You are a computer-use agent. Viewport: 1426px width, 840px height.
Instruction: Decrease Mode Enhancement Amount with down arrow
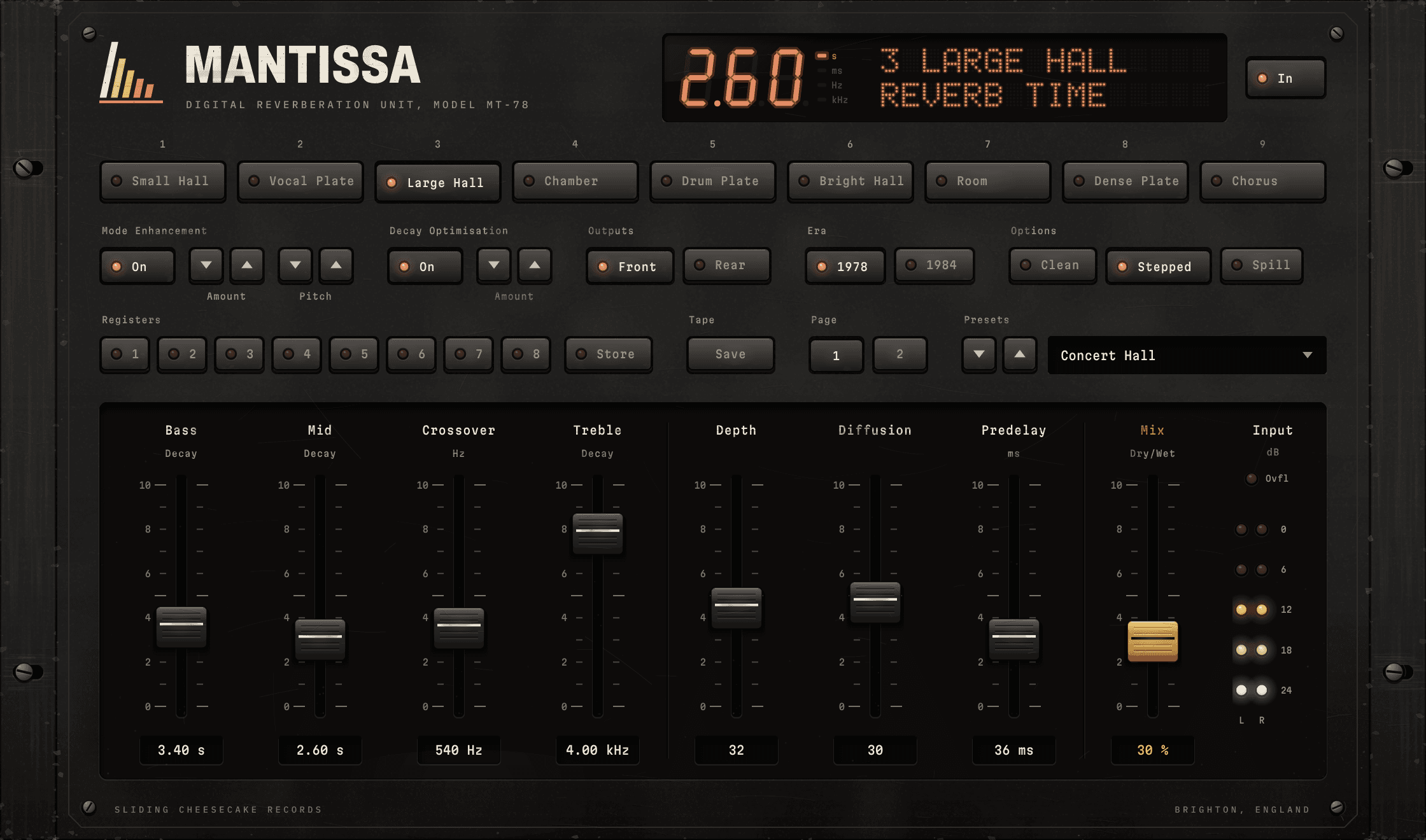coord(206,265)
